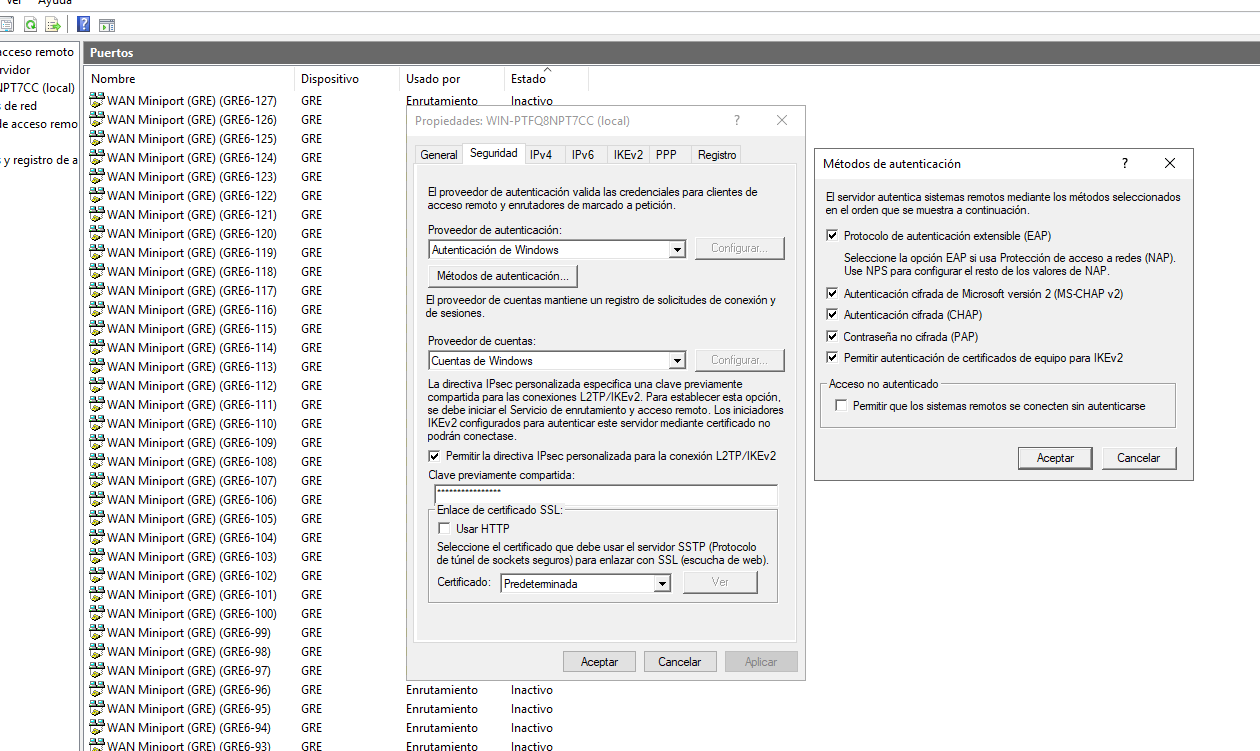
Task: Toggle certificados de equipo para IKEv2 checkbox
Action: click(x=833, y=358)
